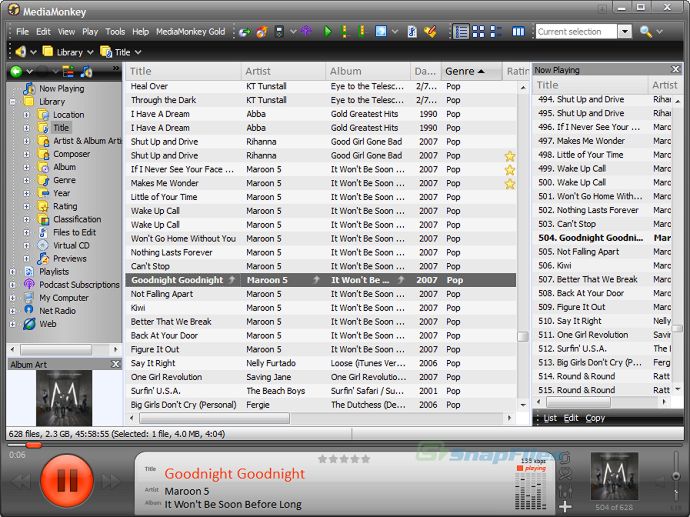Skip to the next track
Viewport: 690px width, 517px height.
click(110, 481)
